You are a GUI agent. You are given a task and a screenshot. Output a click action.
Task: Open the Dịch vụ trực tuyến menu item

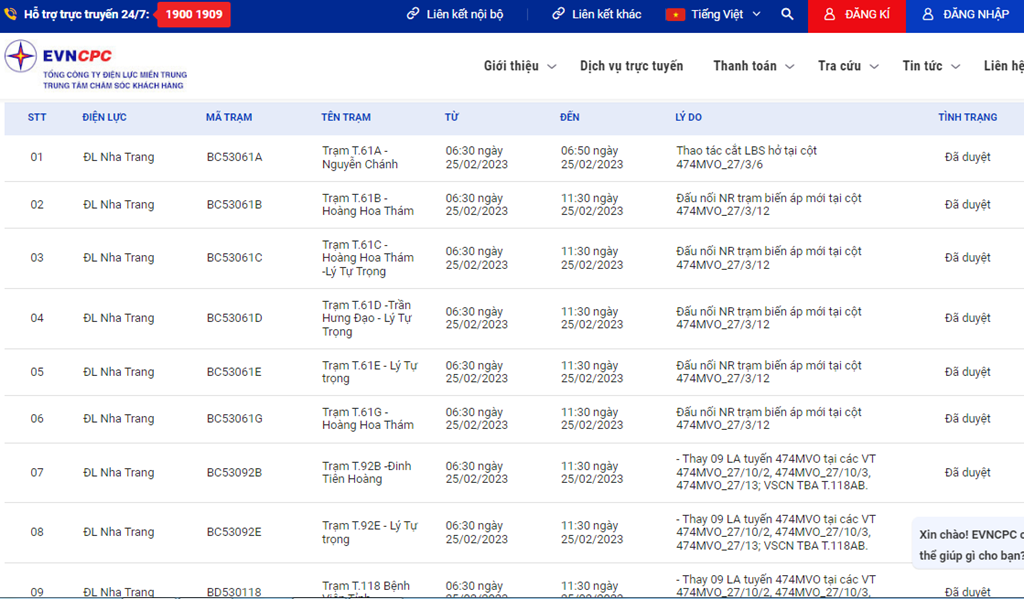click(x=631, y=66)
